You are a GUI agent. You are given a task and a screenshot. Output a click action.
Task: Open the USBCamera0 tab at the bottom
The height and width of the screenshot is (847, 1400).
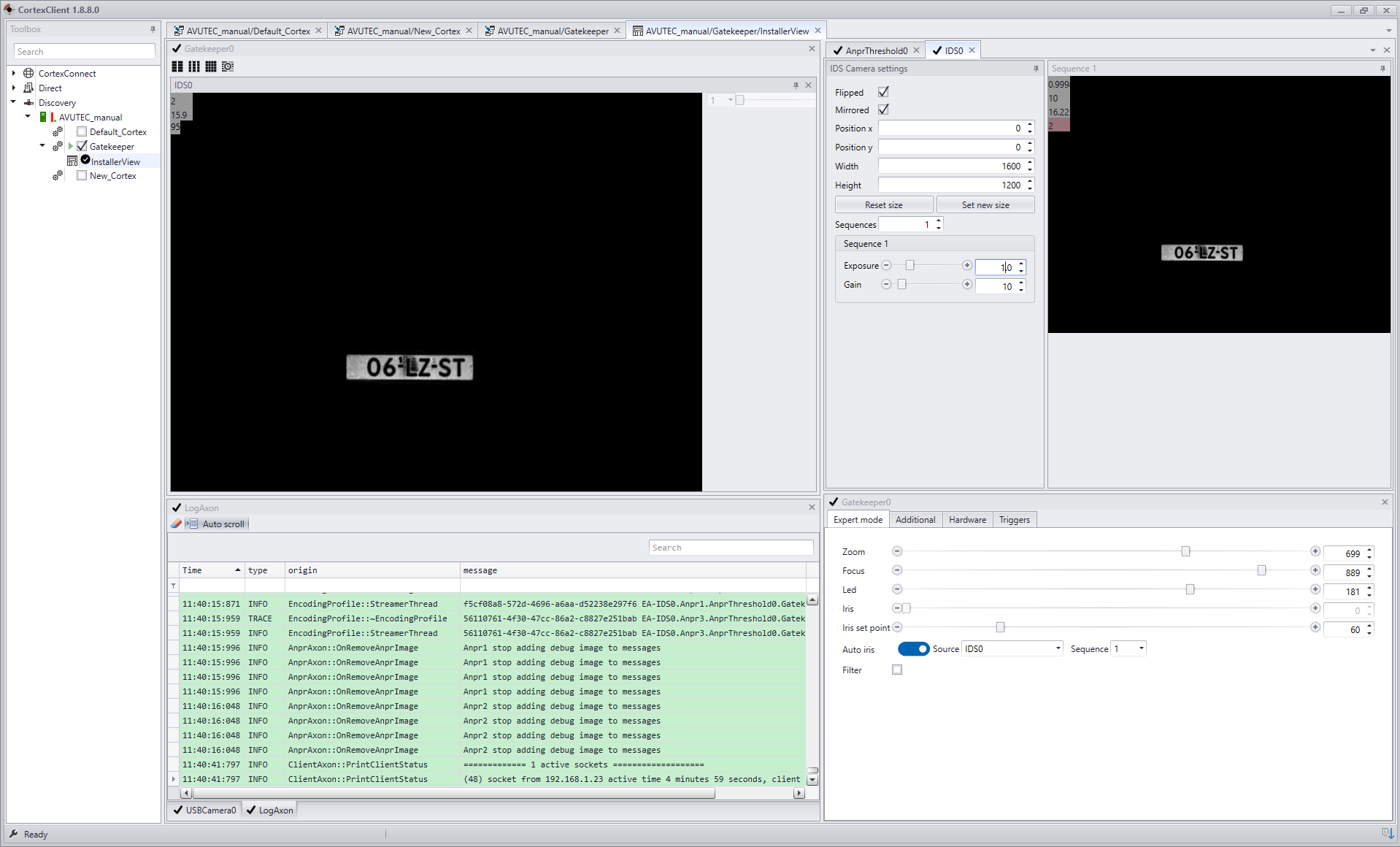pyautogui.click(x=205, y=810)
